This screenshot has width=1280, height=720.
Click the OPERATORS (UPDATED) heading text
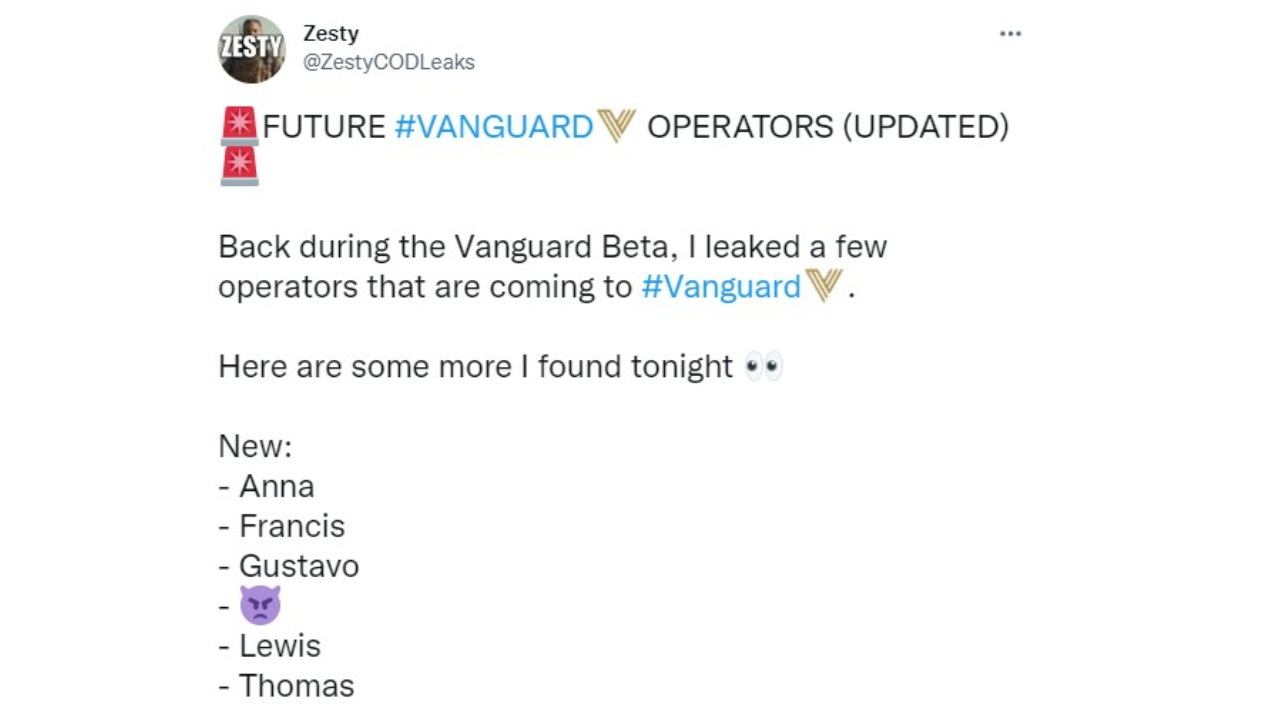828,127
